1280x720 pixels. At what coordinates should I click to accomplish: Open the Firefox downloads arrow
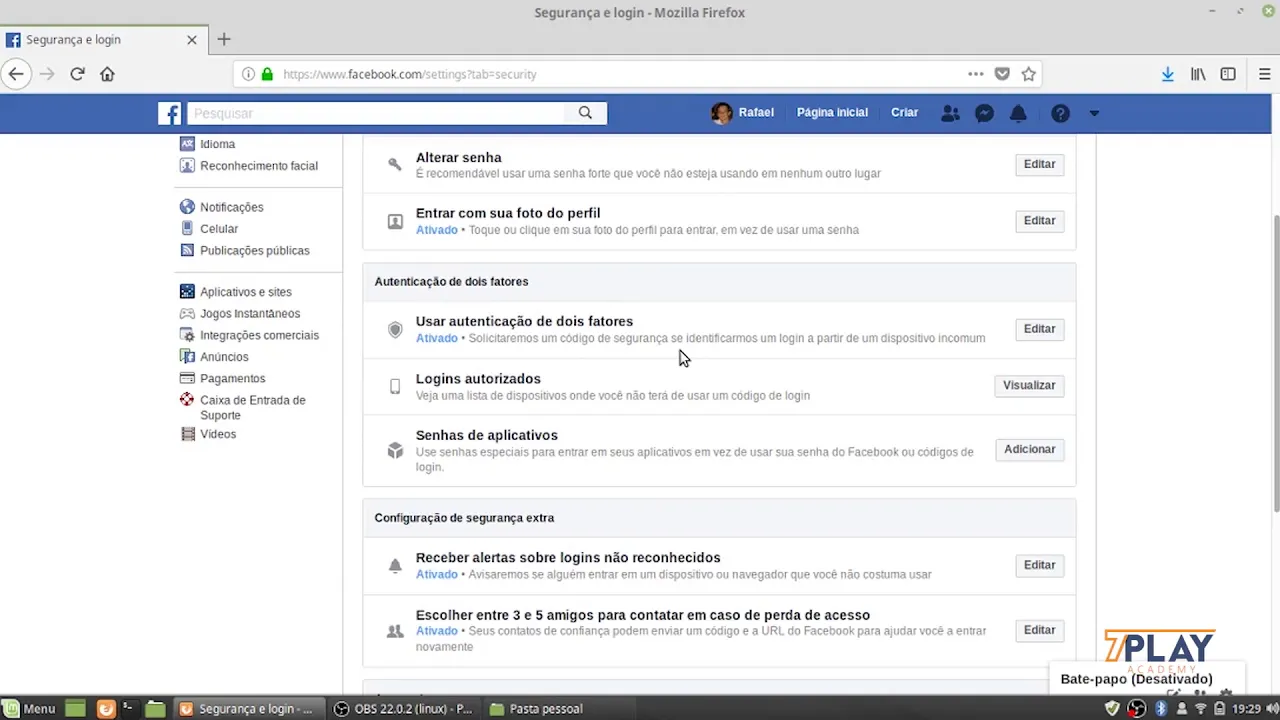pos(1167,74)
